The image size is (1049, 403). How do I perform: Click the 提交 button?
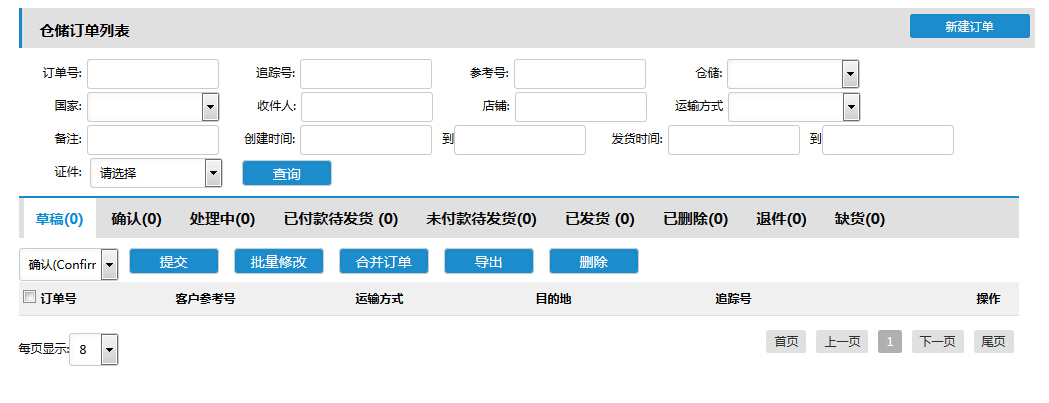[x=173, y=261]
